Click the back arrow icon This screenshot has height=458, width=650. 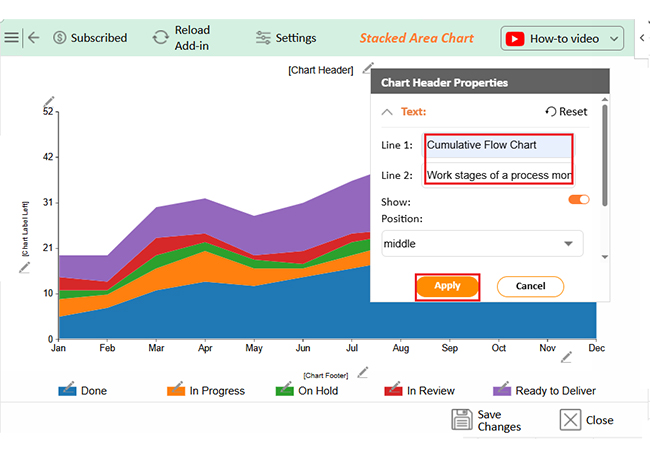click(34, 38)
